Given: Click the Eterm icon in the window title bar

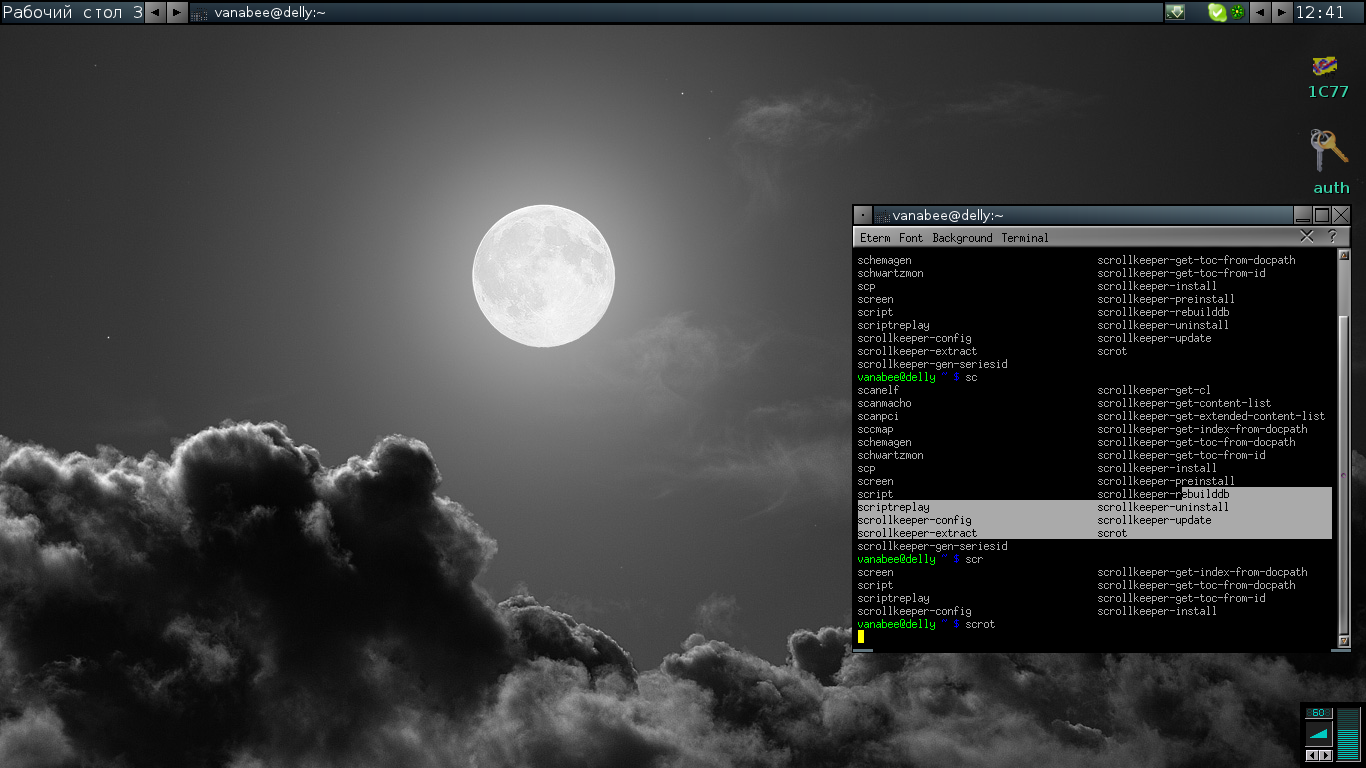Looking at the screenshot, I should [x=883, y=215].
